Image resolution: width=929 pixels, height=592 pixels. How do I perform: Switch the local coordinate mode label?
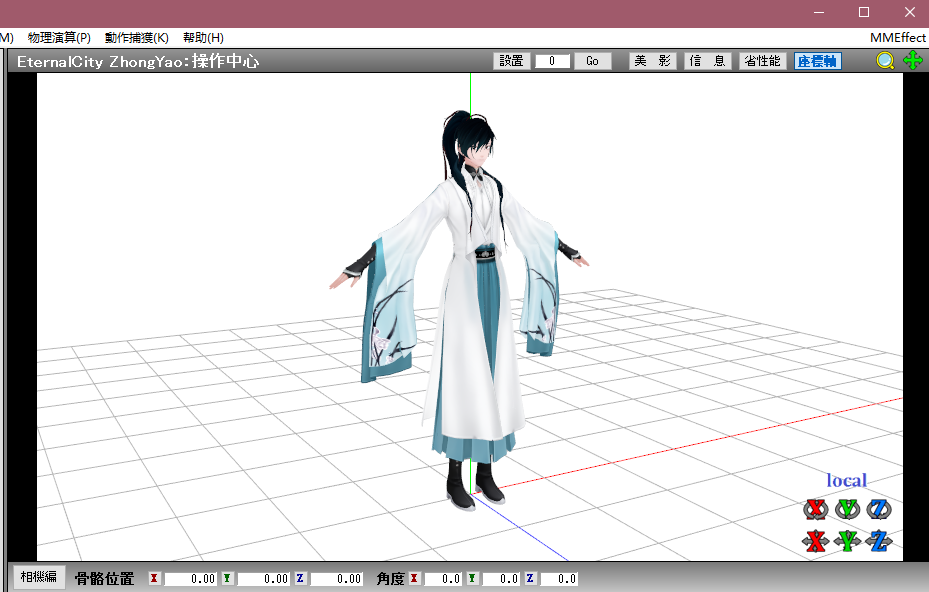pyautogui.click(x=846, y=481)
